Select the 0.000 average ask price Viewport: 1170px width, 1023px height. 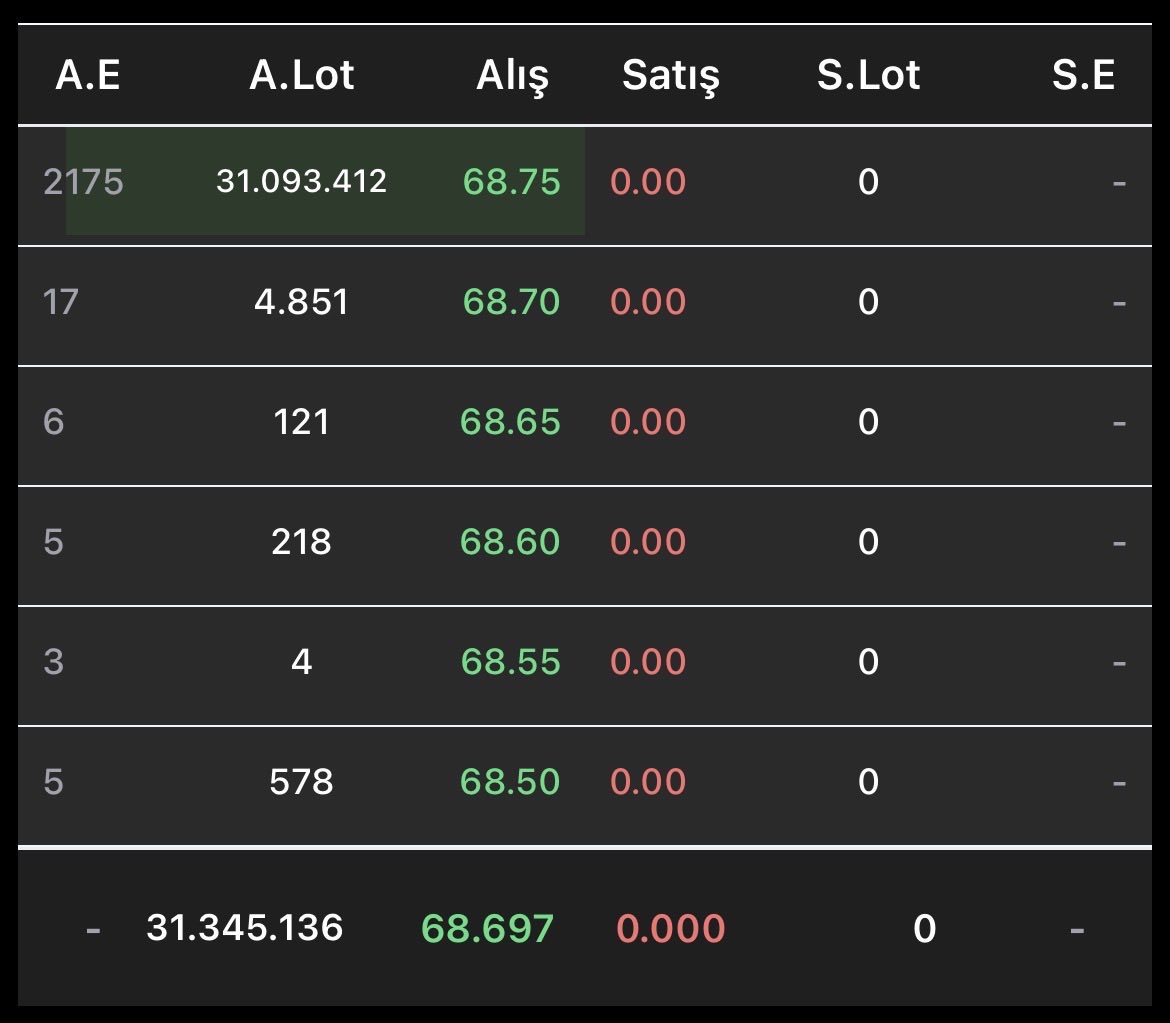[670, 929]
